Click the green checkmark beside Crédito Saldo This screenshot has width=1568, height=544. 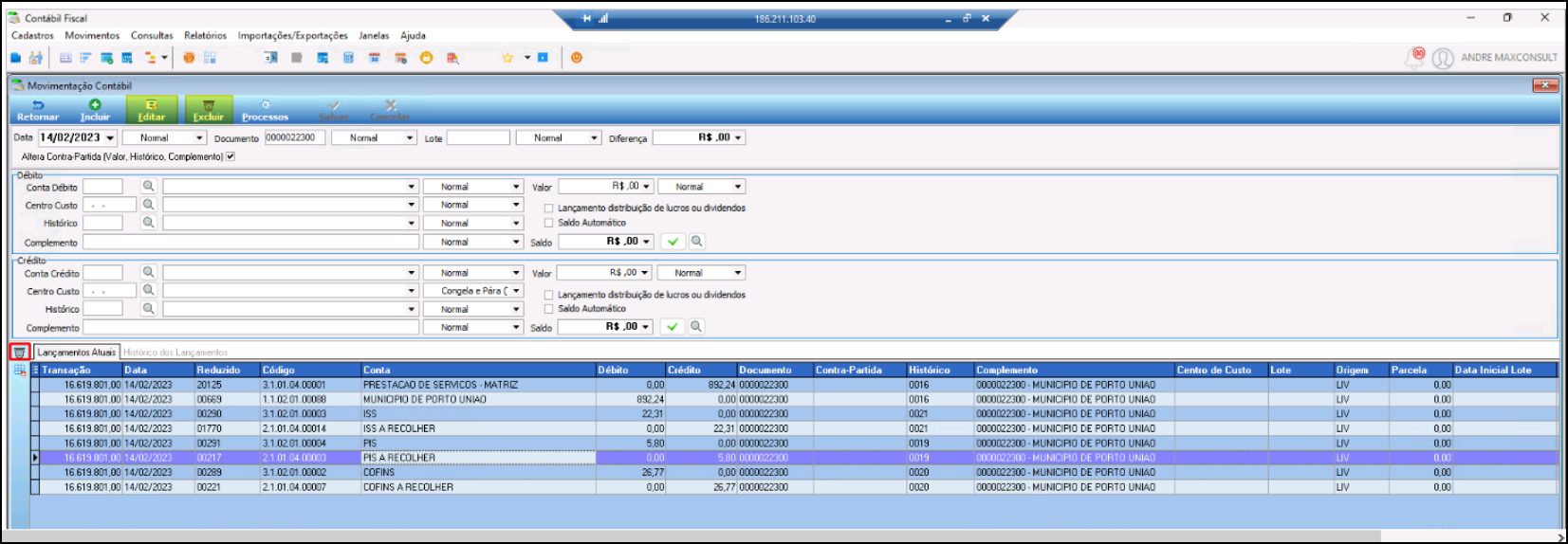[673, 327]
